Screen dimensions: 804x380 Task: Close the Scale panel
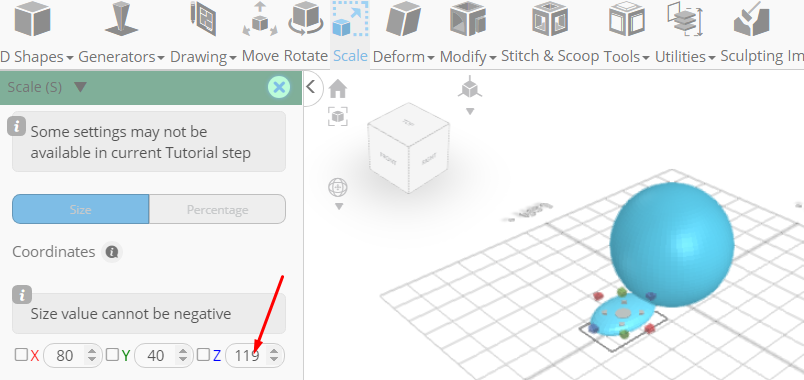coord(279,88)
